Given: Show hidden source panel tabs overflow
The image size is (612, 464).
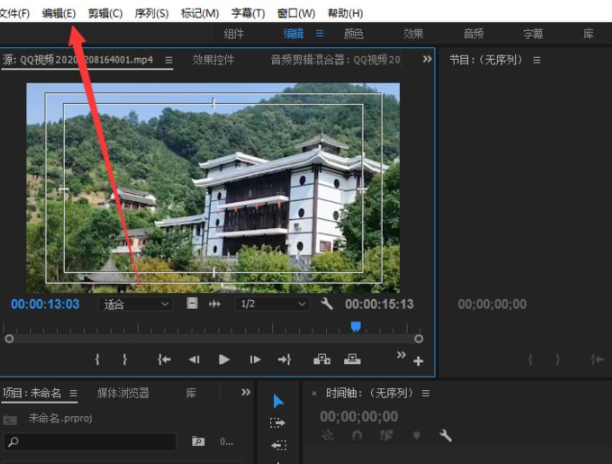Looking at the screenshot, I should [x=427, y=59].
